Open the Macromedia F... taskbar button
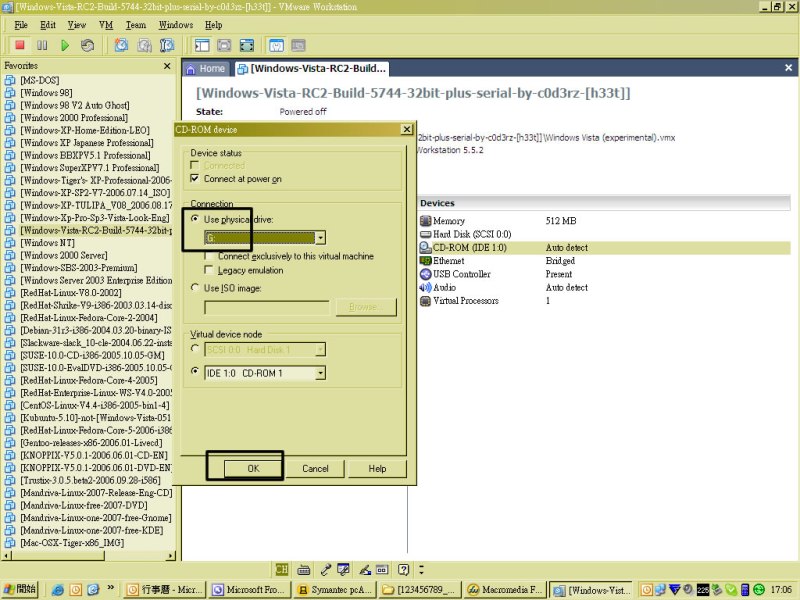The image size is (800, 600). (x=505, y=590)
